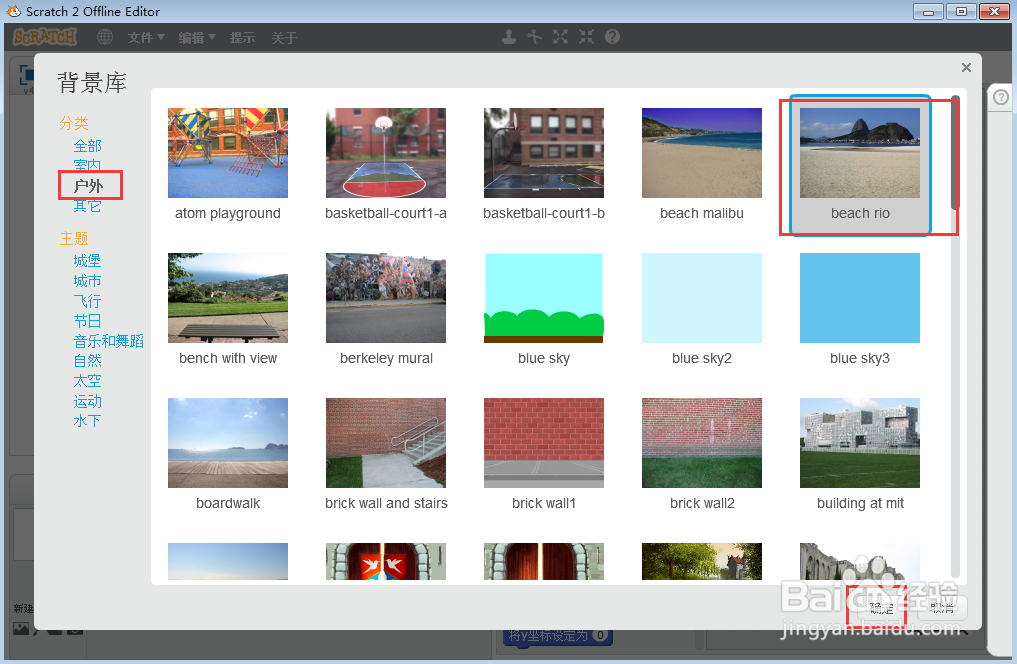Select boardwalk backdrop

click(x=228, y=455)
